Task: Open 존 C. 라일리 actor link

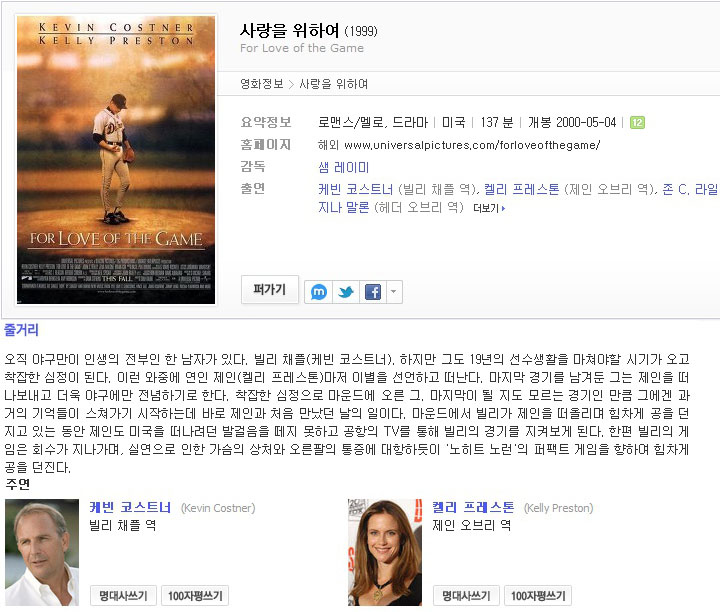Action: [x=691, y=189]
